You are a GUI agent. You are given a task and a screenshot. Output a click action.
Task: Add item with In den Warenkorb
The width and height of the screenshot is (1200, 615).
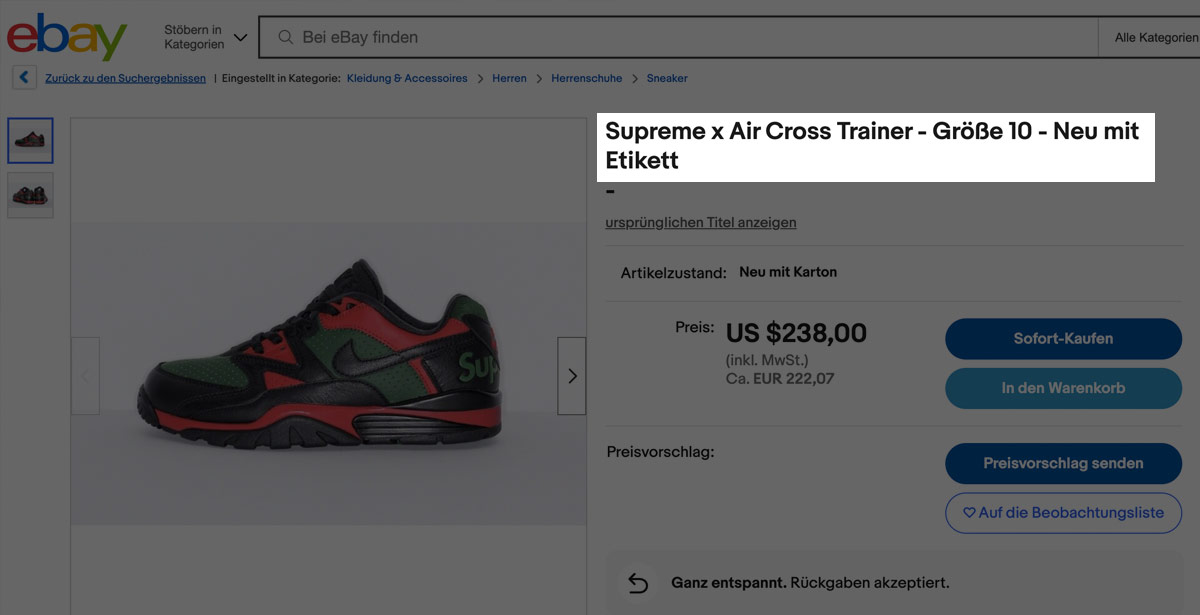pos(1063,388)
